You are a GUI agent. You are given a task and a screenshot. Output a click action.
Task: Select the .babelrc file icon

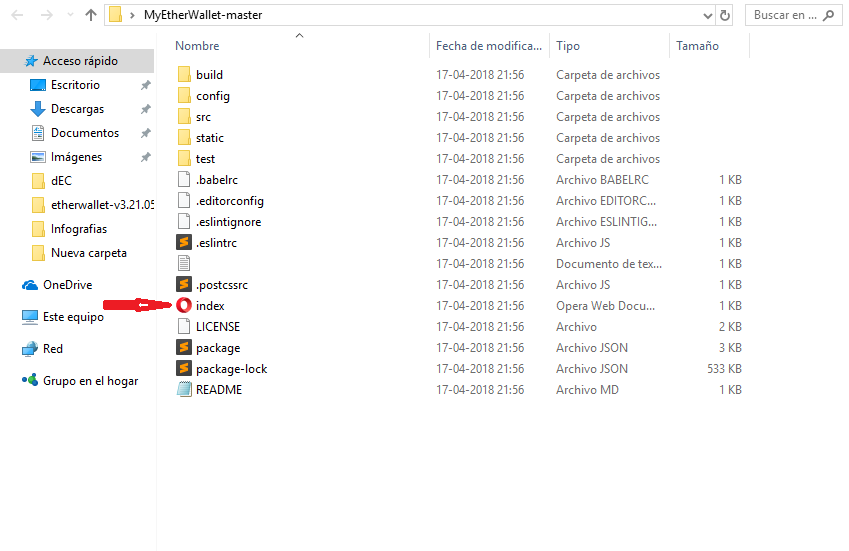[184, 180]
